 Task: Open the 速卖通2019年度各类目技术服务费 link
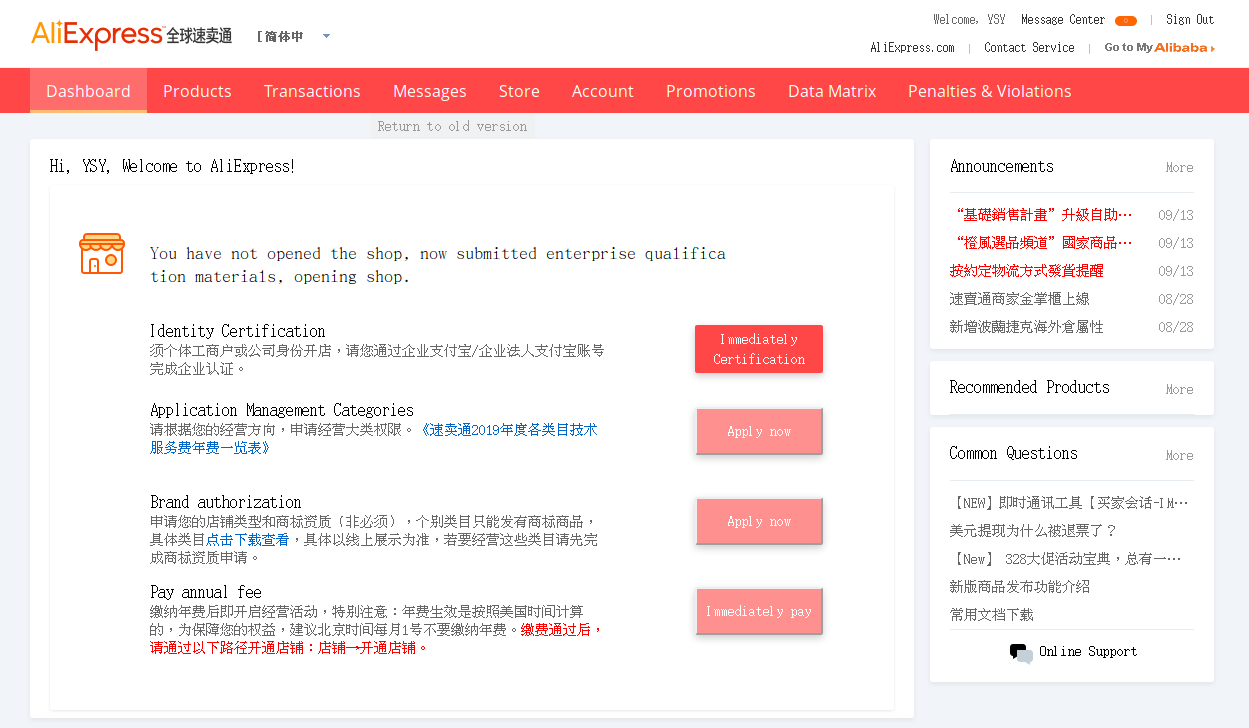(x=373, y=438)
